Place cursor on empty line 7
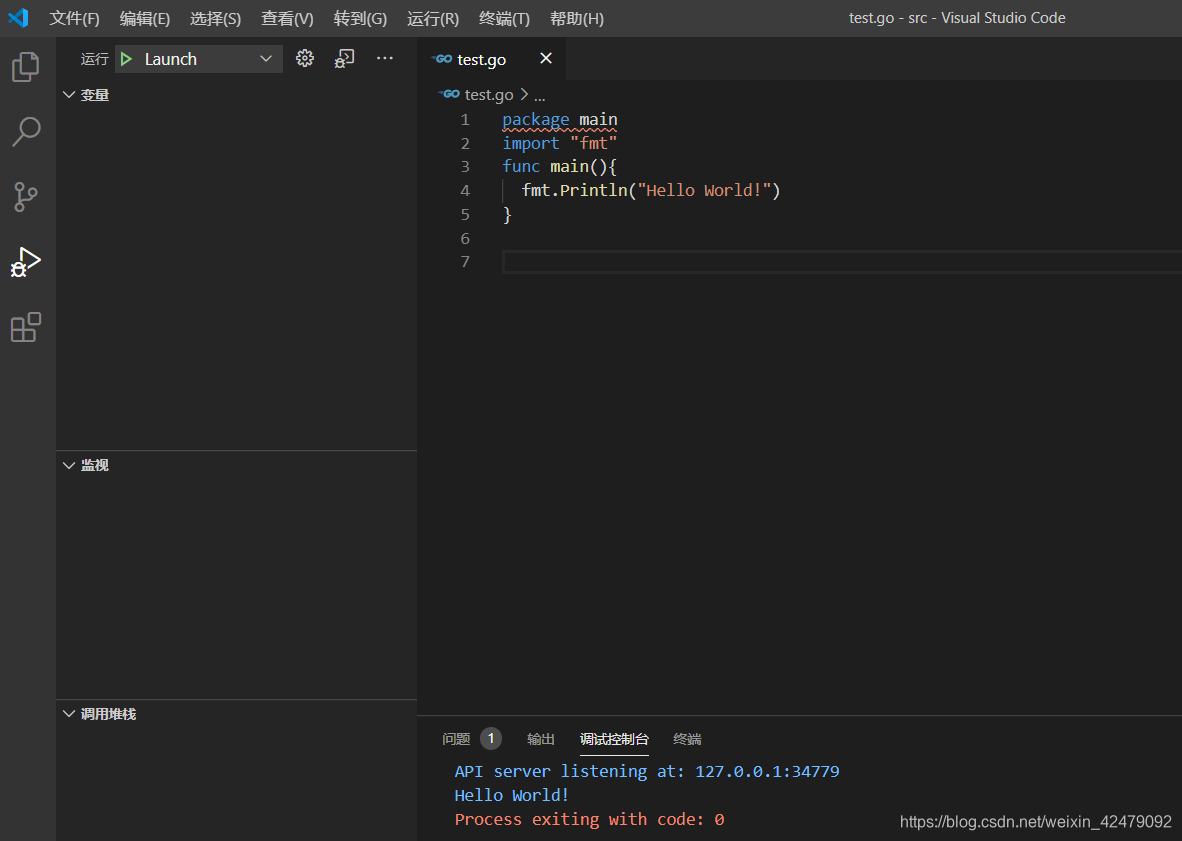This screenshot has width=1182, height=841. (841, 261)
